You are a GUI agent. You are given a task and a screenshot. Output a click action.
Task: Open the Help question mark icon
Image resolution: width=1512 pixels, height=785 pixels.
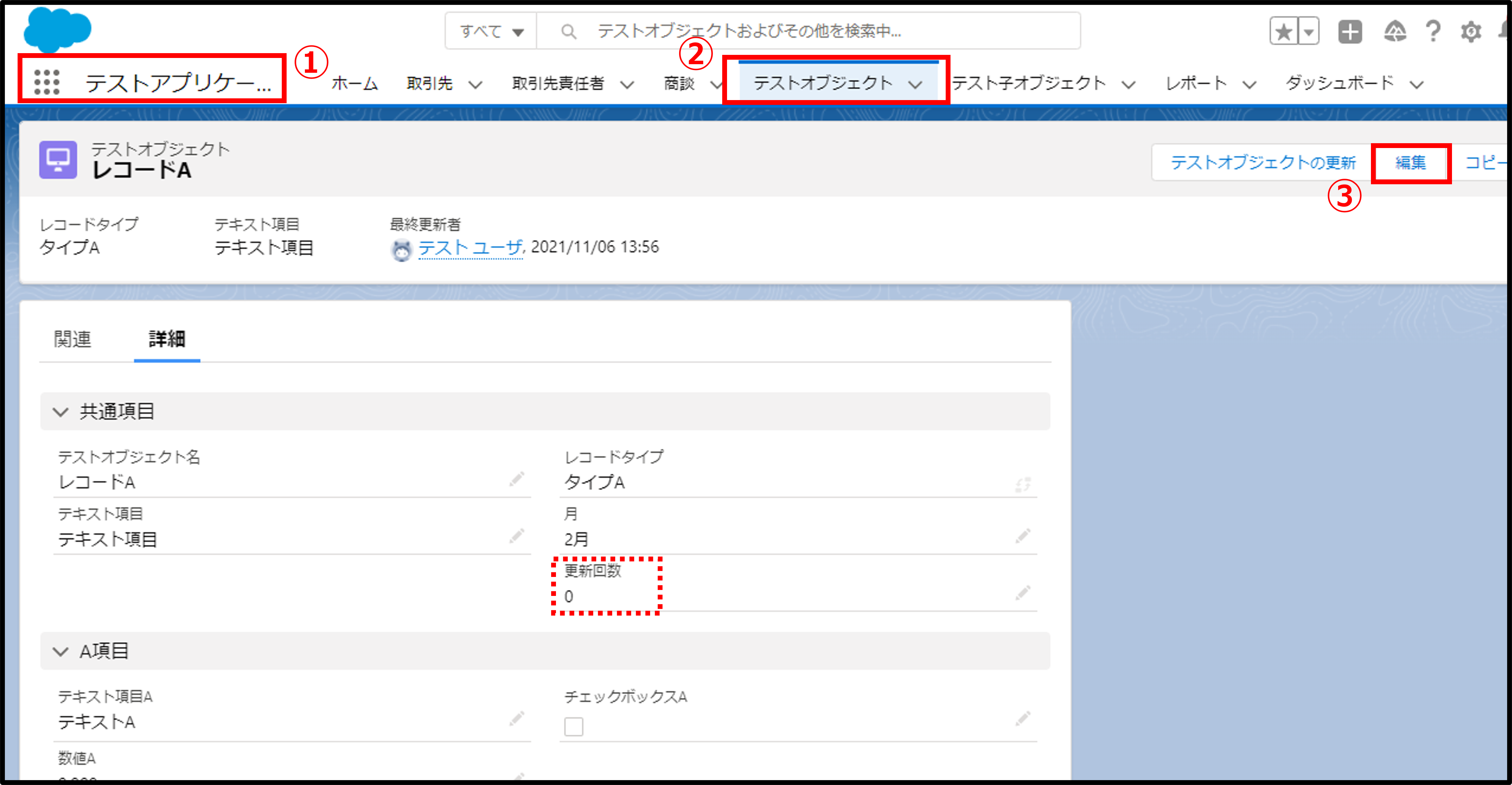[x=1433, y=31]
